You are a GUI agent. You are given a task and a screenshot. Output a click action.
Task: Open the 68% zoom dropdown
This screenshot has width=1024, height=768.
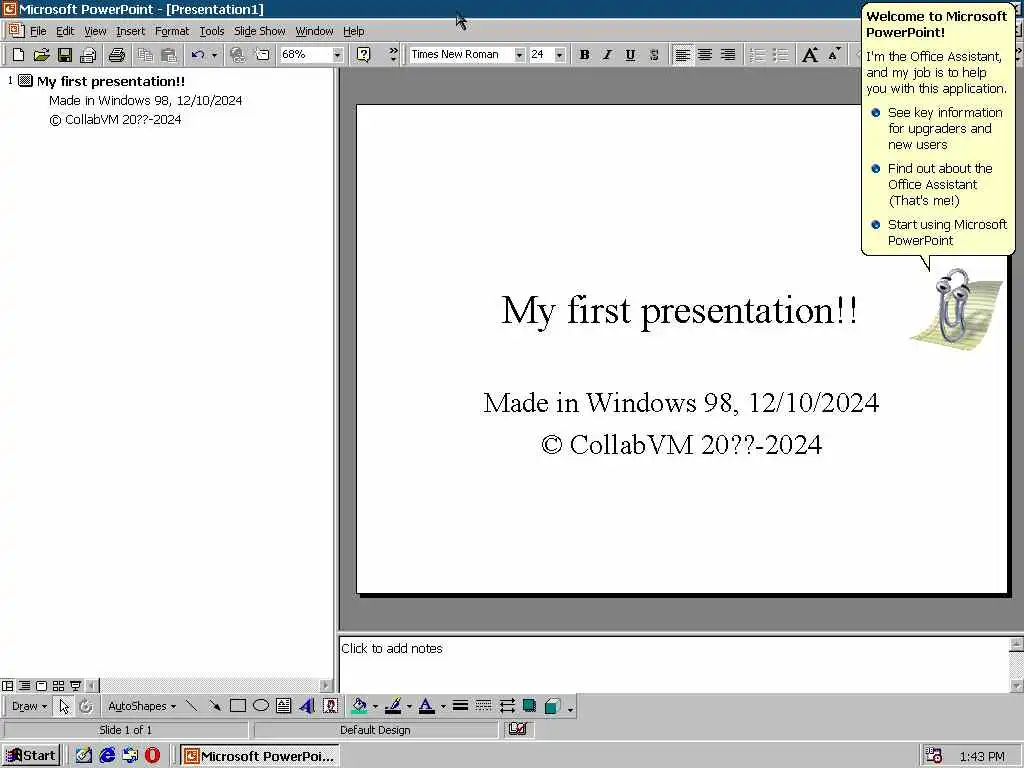(337, 55)
